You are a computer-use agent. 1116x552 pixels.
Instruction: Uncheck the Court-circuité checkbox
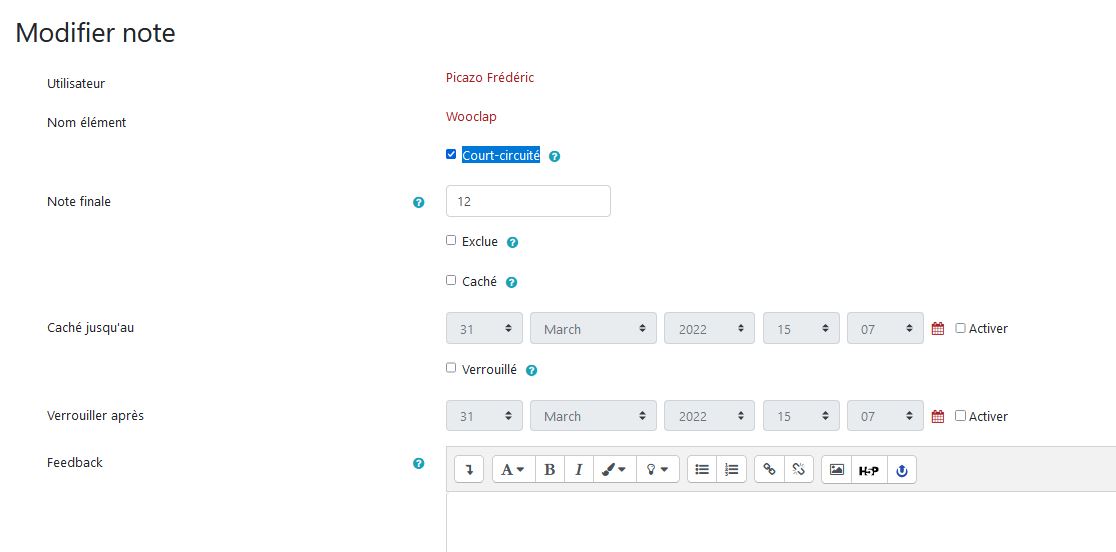(451, 155)
